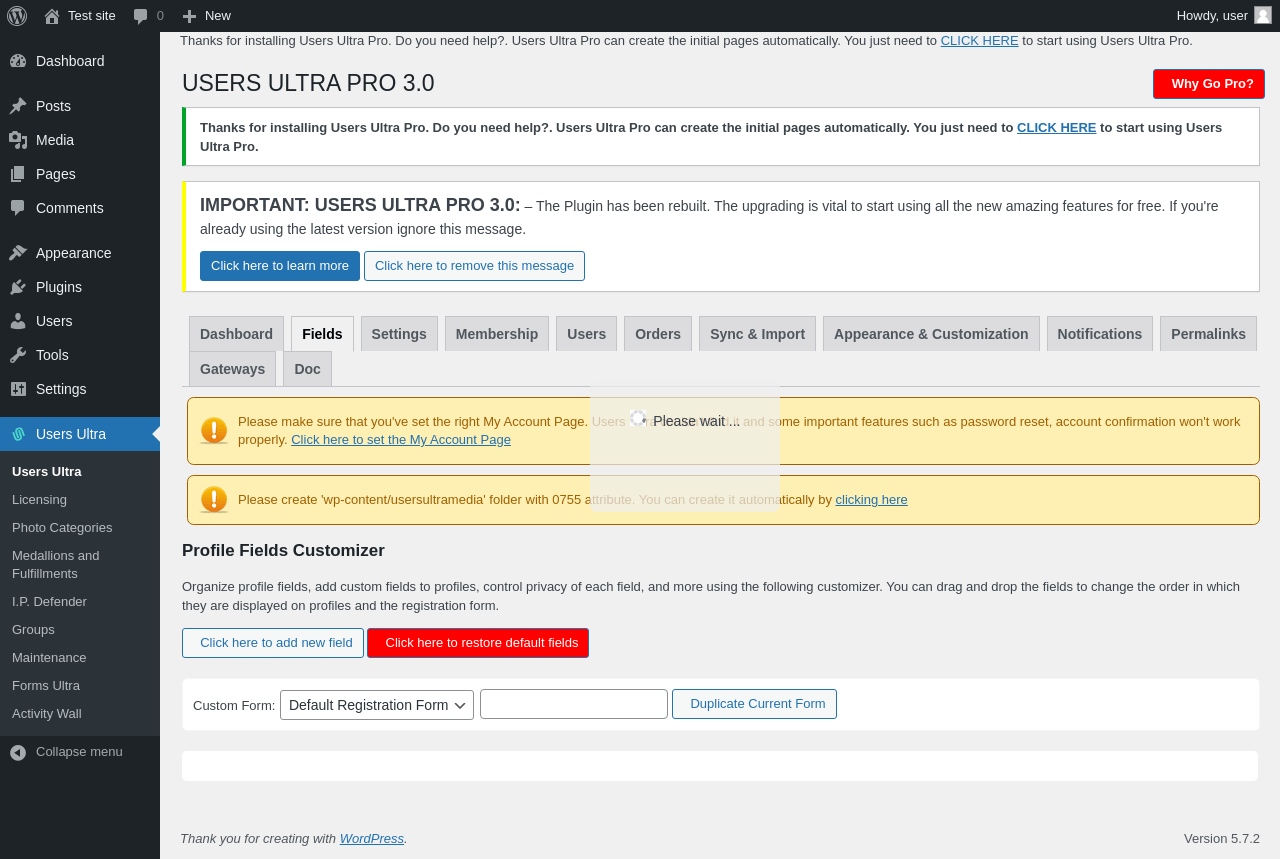1280x859 pixels.
Task: Click the Posts pushpin icon
Action: pos(18,106)
